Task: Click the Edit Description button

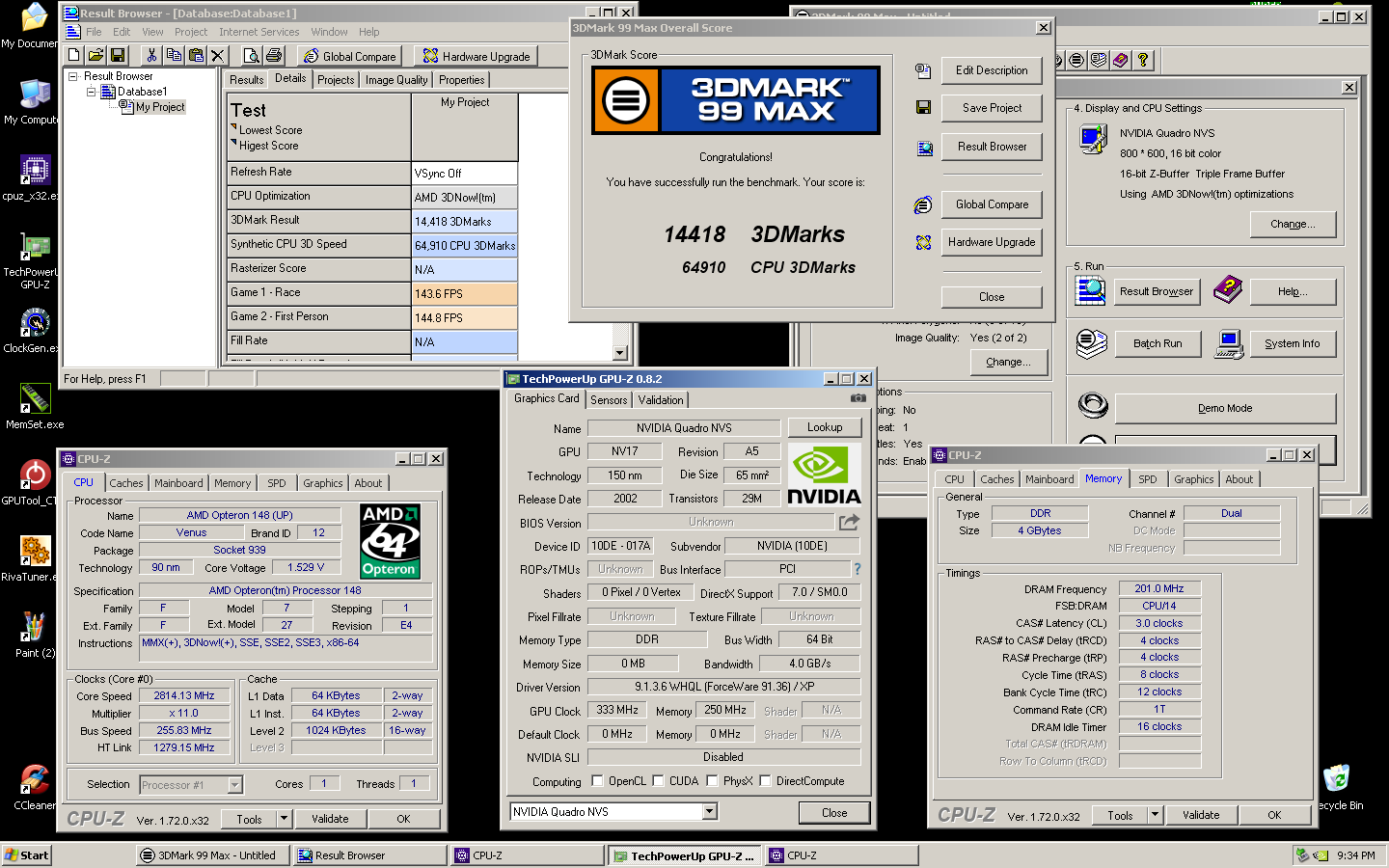Action: (992, 70)
